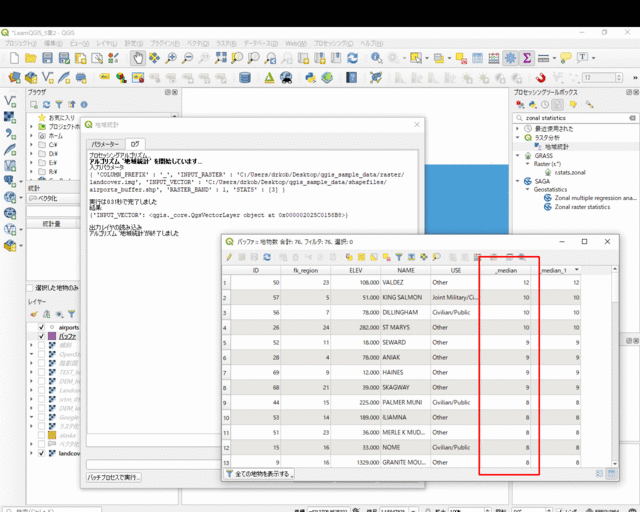Expand the 最近使用された group in toolbox
Viewport: 640px width, 512px height.
pos(518,128)
